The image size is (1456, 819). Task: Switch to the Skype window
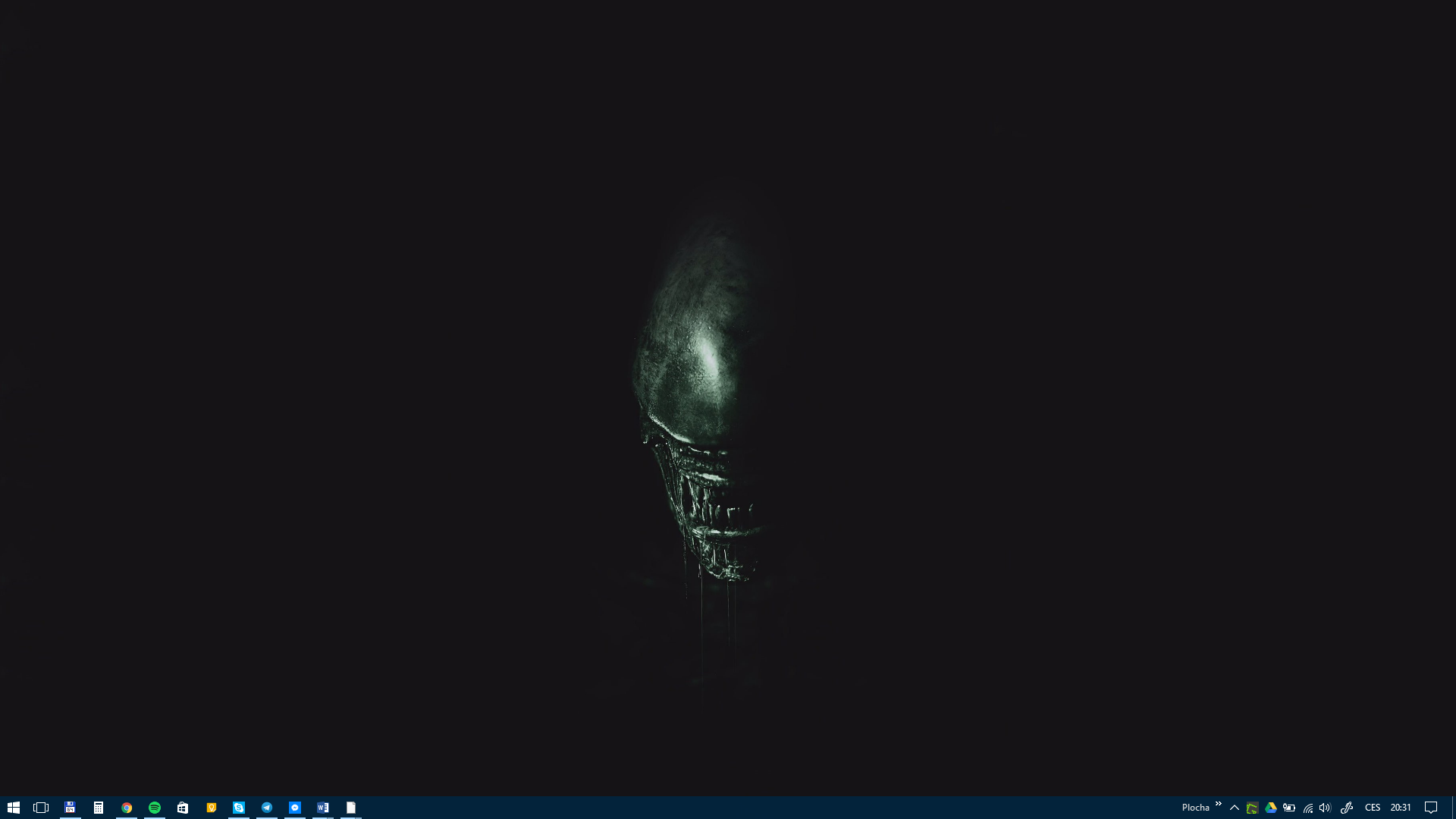239,808
